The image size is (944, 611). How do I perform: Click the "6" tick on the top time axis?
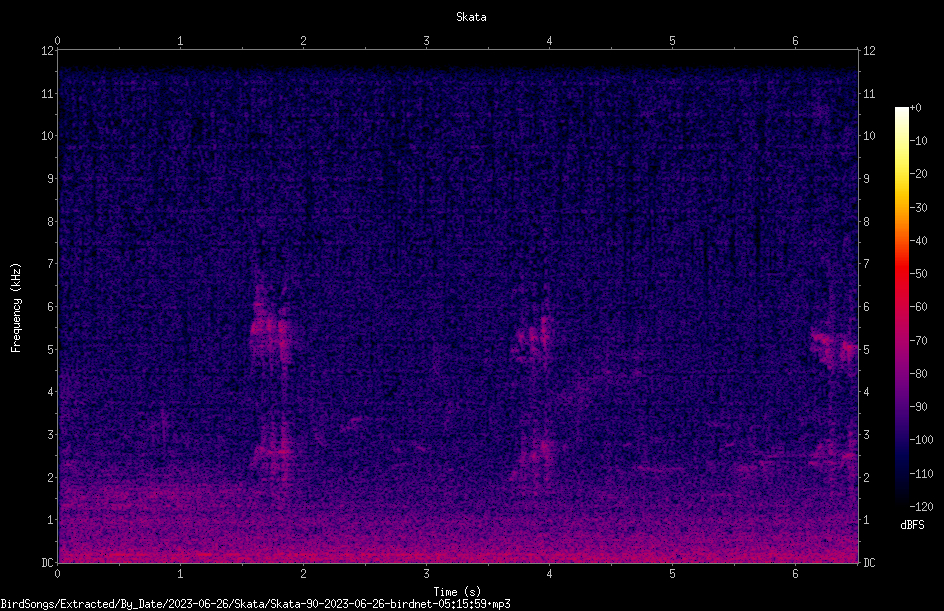pyautogui.click(x=795, y=41)
